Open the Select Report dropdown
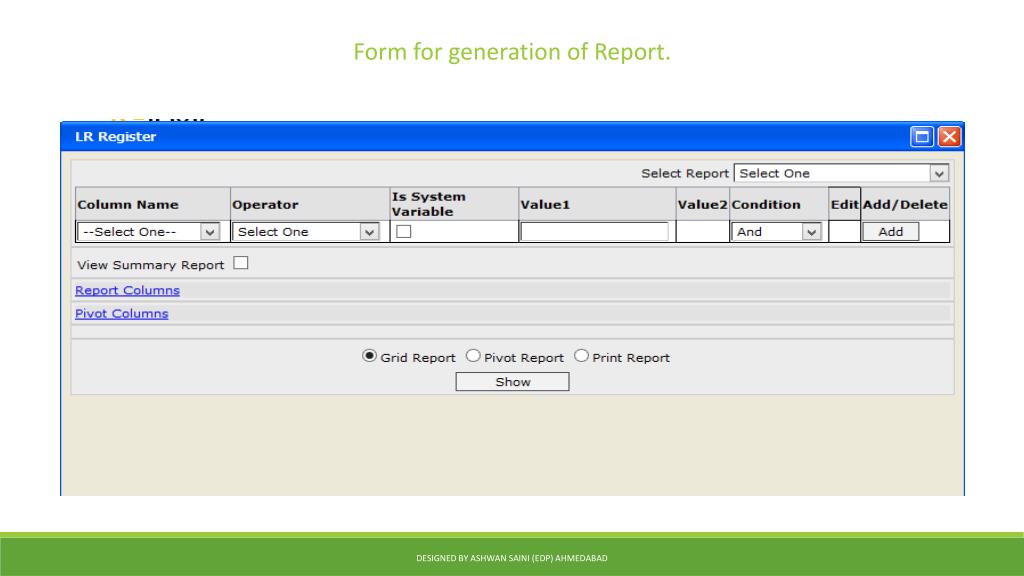This screenshot has width=1024, height=576. pyautogui.click(x=841, y=173)
